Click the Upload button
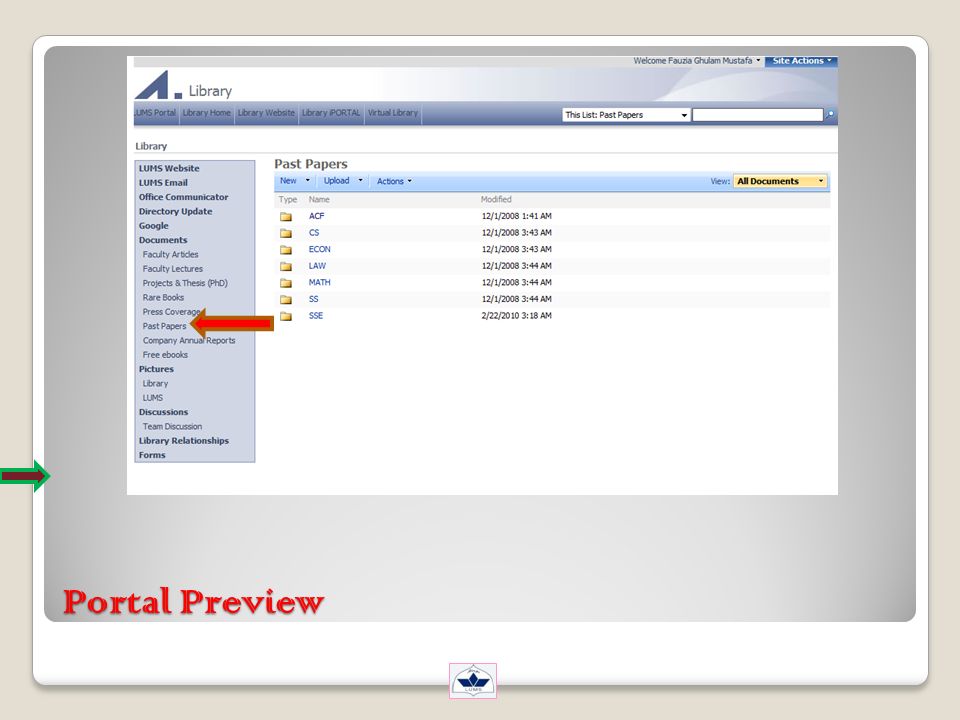 click(337, 181)
